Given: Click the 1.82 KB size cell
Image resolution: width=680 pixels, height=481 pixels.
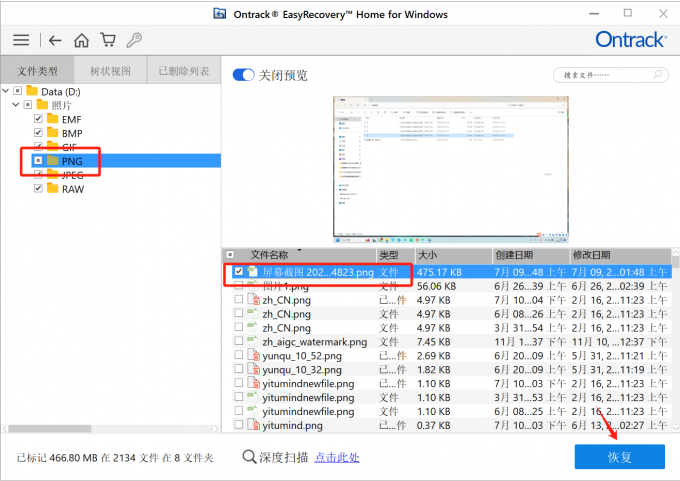Looking at the screenshot, I should [x=433, y=370].
